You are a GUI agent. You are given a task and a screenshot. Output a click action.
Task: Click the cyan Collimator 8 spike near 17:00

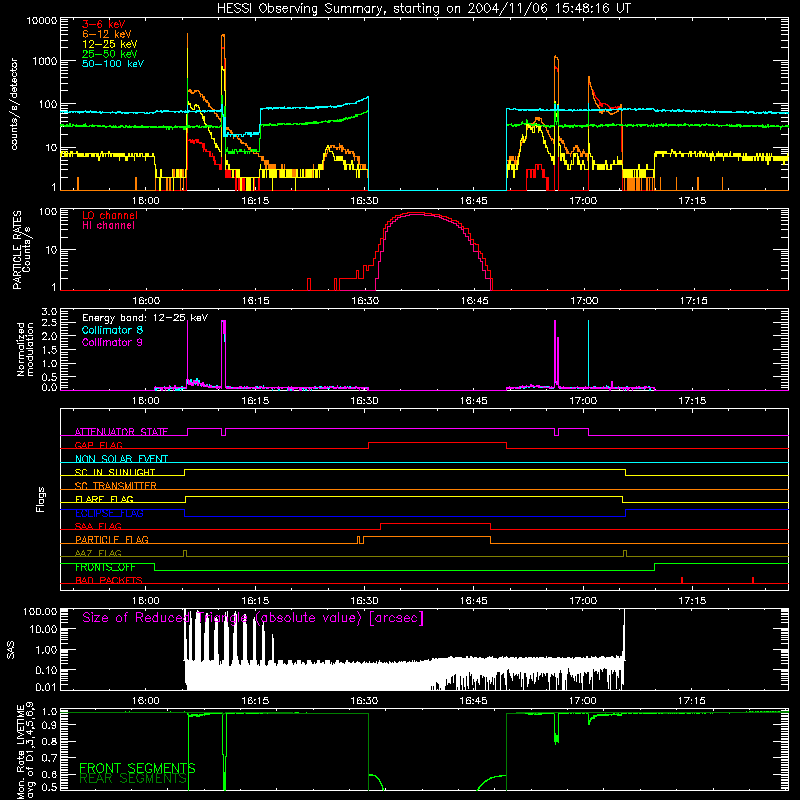coord(588,354)
